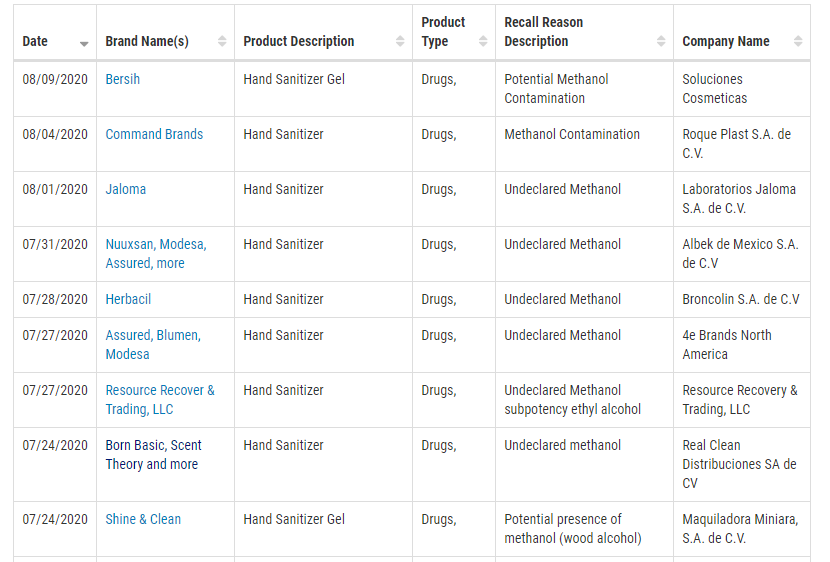Visit the Herbacil recall link
The height and width of the screenshot is (562, 830).
(x=128, y=300)
